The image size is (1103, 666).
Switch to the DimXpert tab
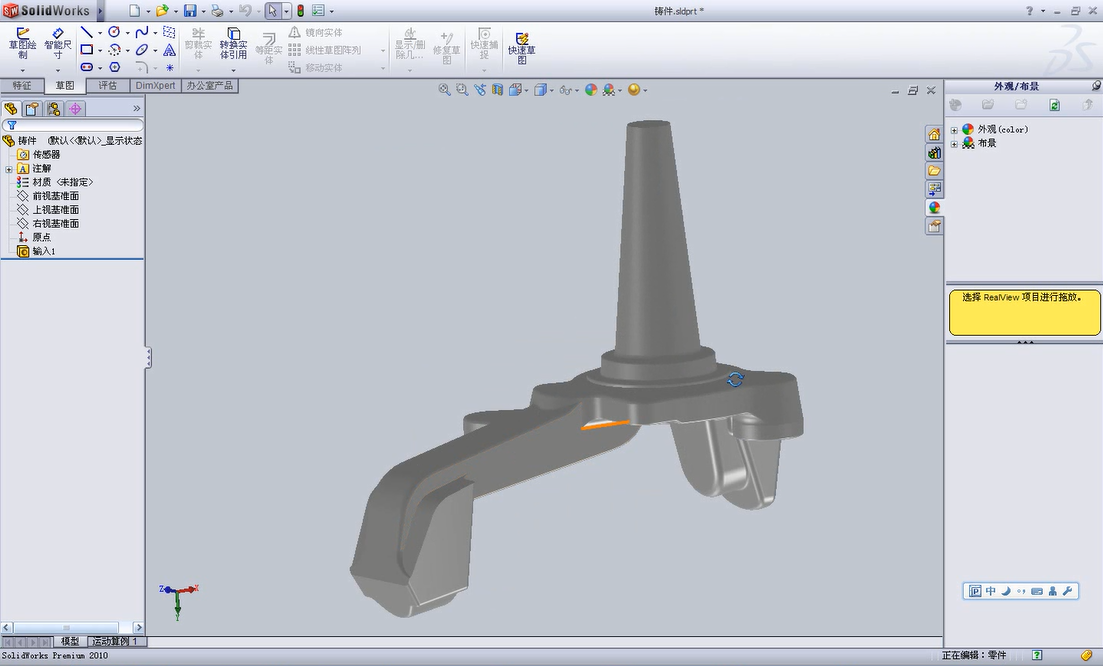tap(155, 86)
